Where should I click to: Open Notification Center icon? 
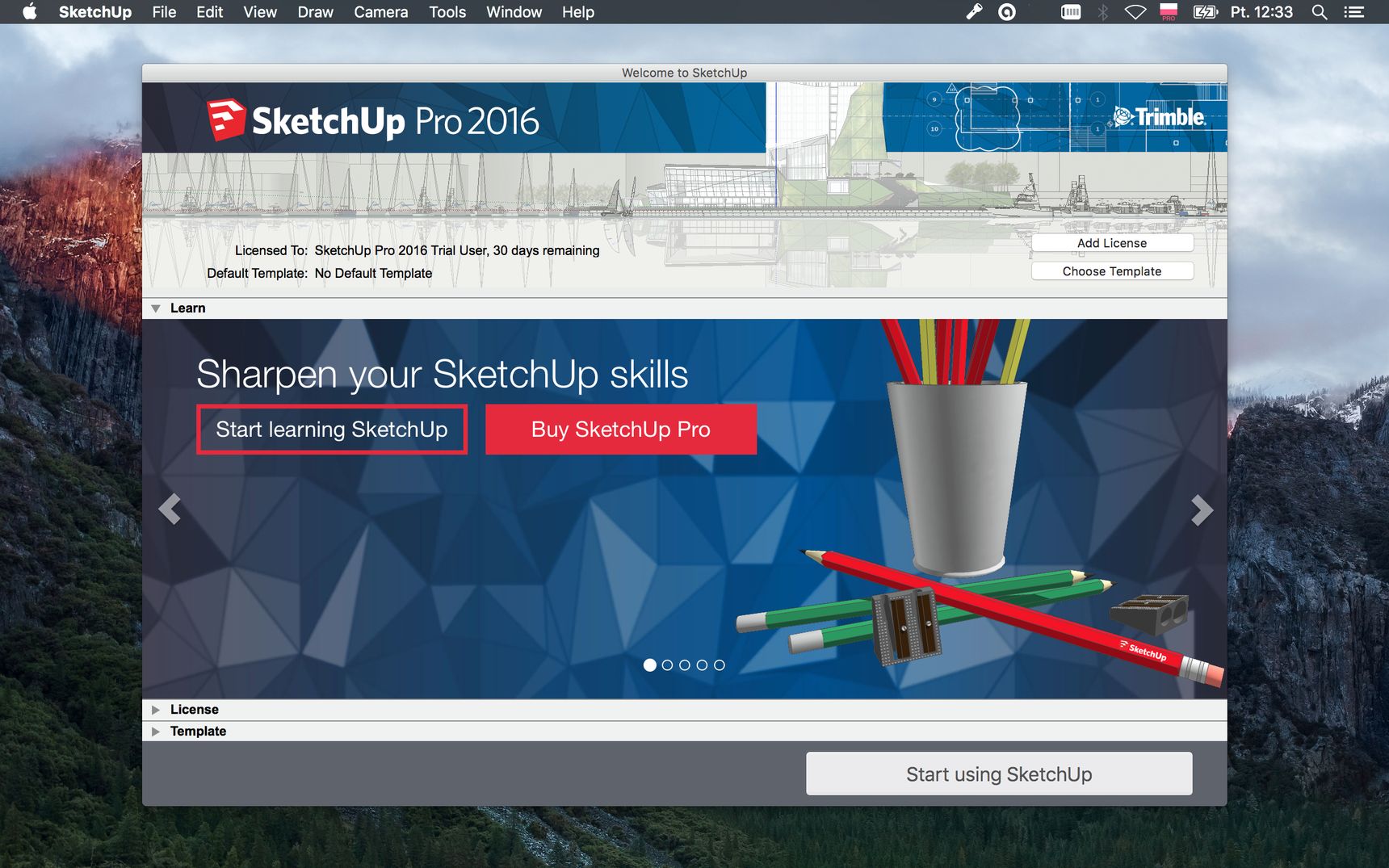pyautogui.click(x=1353, y=11)
